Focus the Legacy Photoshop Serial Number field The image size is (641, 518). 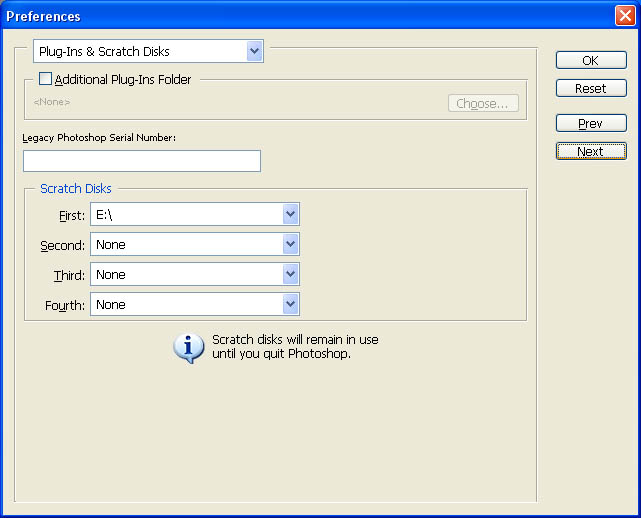141,161
